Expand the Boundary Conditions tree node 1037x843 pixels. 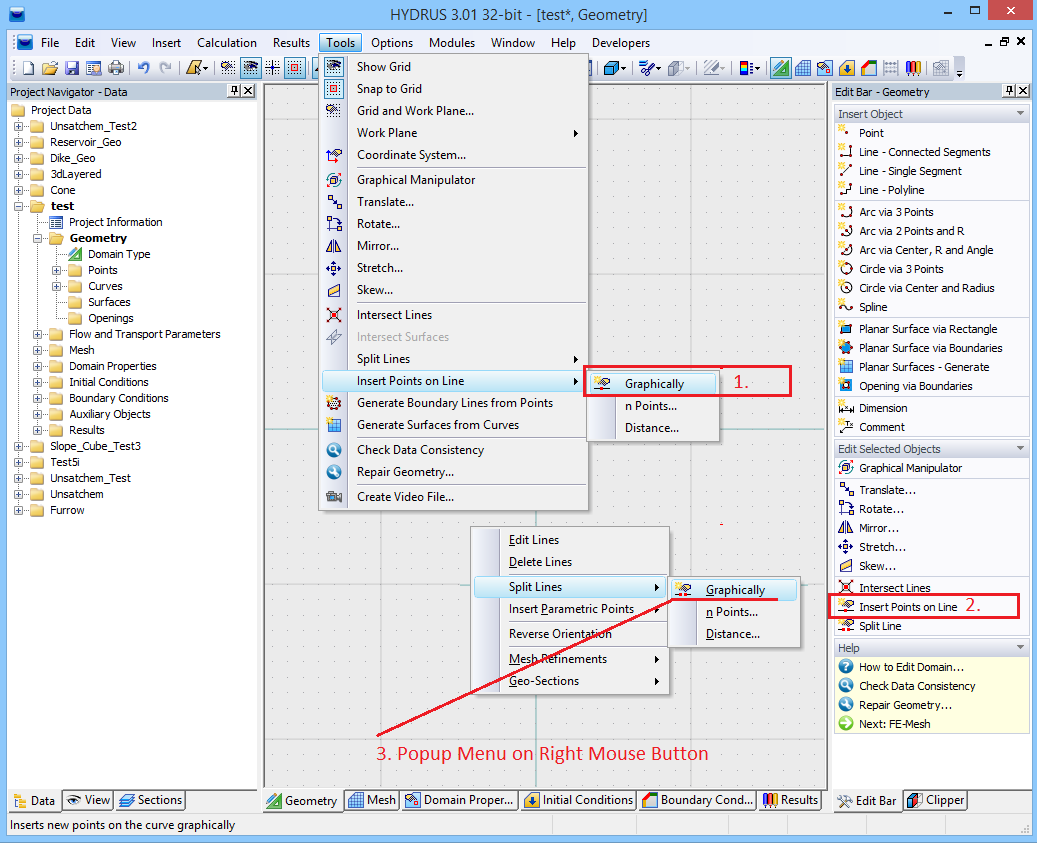click(38, 398)
